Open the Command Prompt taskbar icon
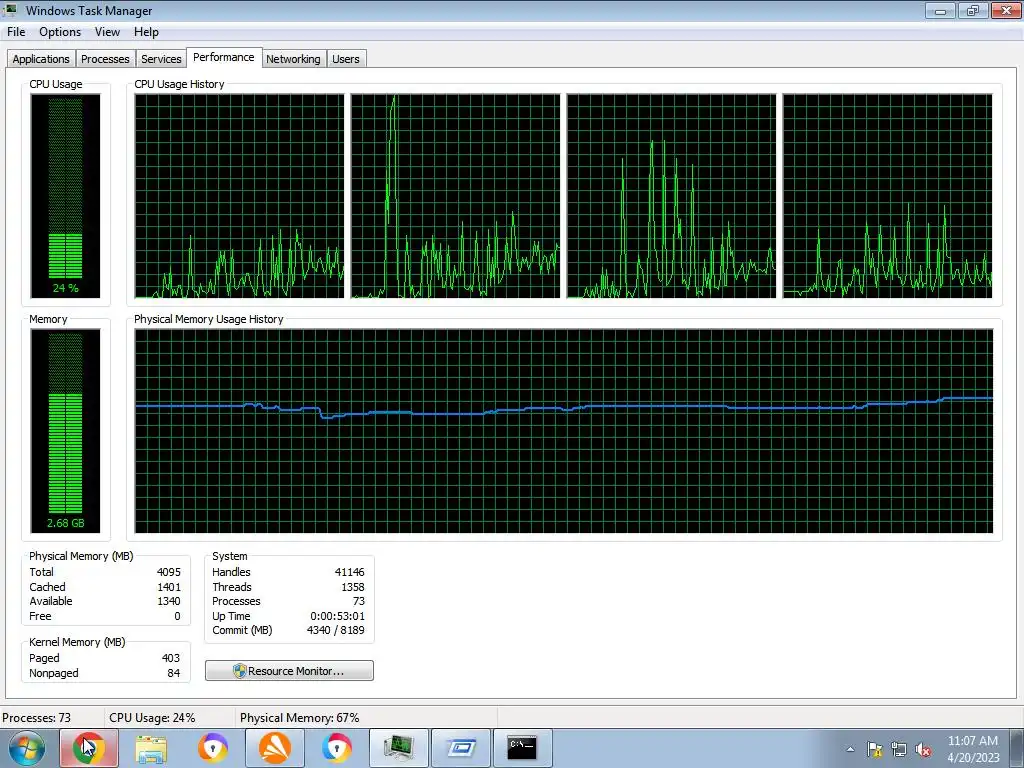The width and height of the screenshot is (1024, 768). [x=522, y=748]
